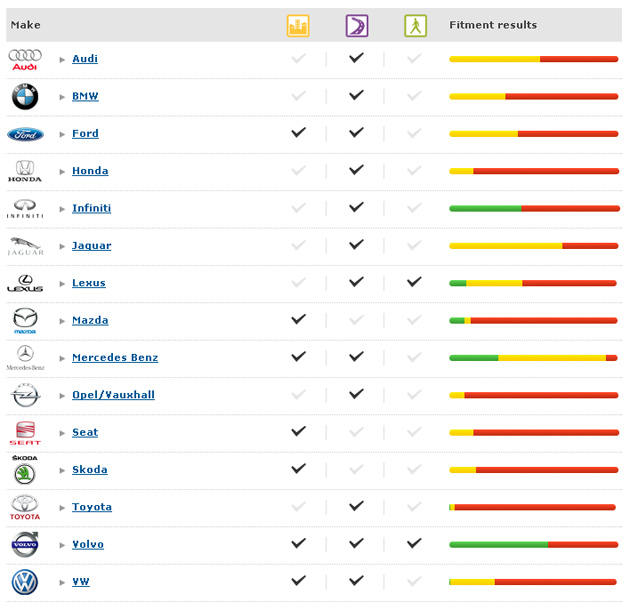
Task: Click the Volvo logo
Action: [x=25, y=545]
